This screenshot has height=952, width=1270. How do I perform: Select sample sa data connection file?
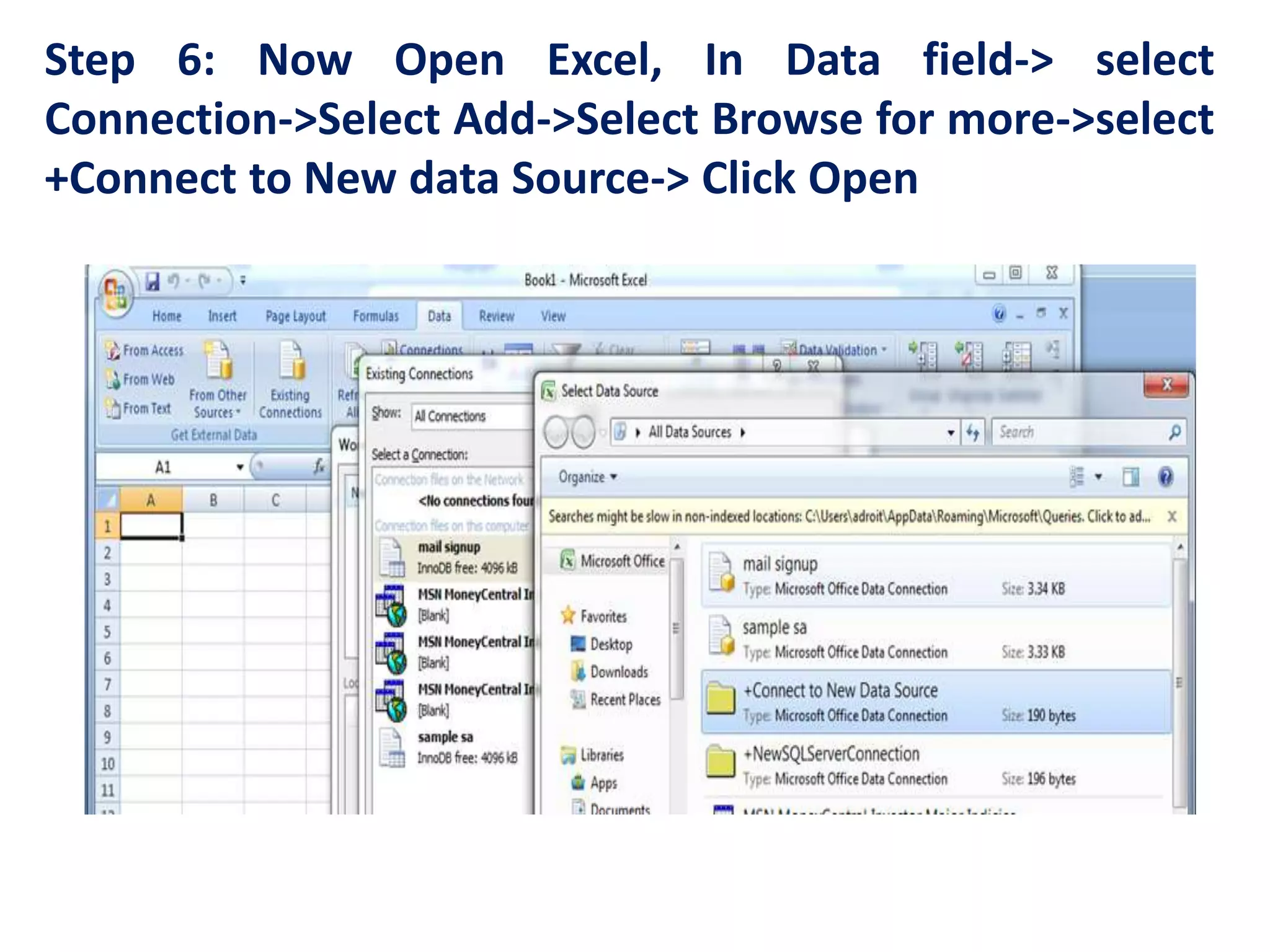936,638
